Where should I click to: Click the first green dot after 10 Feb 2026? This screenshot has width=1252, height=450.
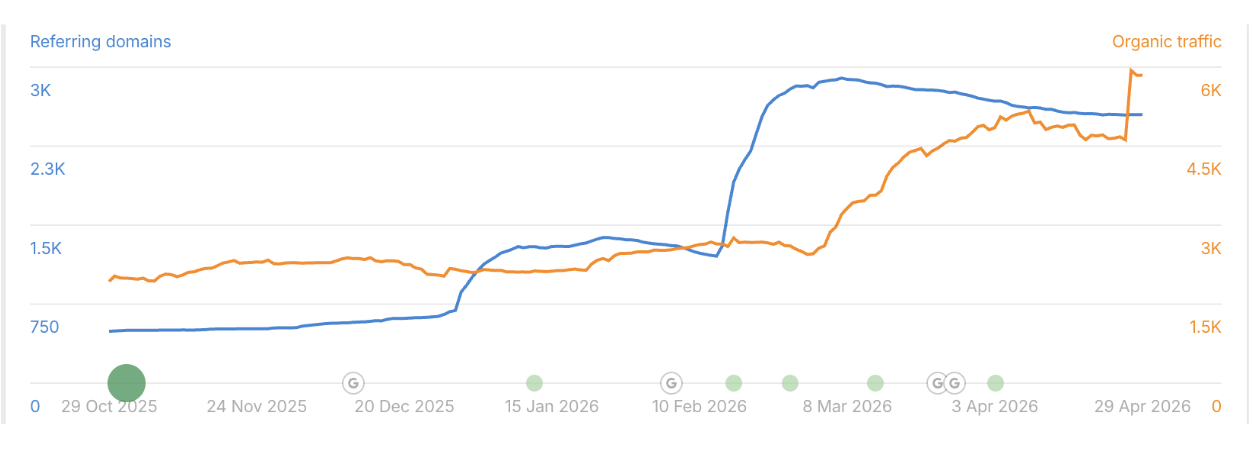tap(733, 382)
